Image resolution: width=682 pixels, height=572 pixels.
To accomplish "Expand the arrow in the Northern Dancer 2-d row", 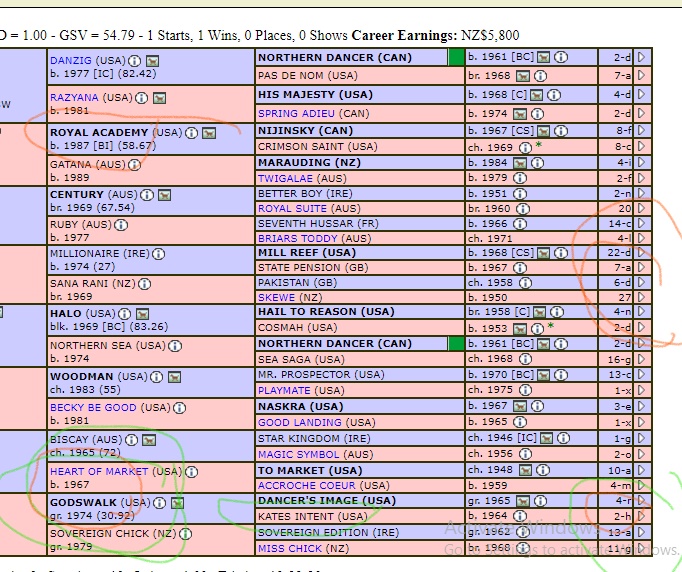I will (x=641, y=58).
